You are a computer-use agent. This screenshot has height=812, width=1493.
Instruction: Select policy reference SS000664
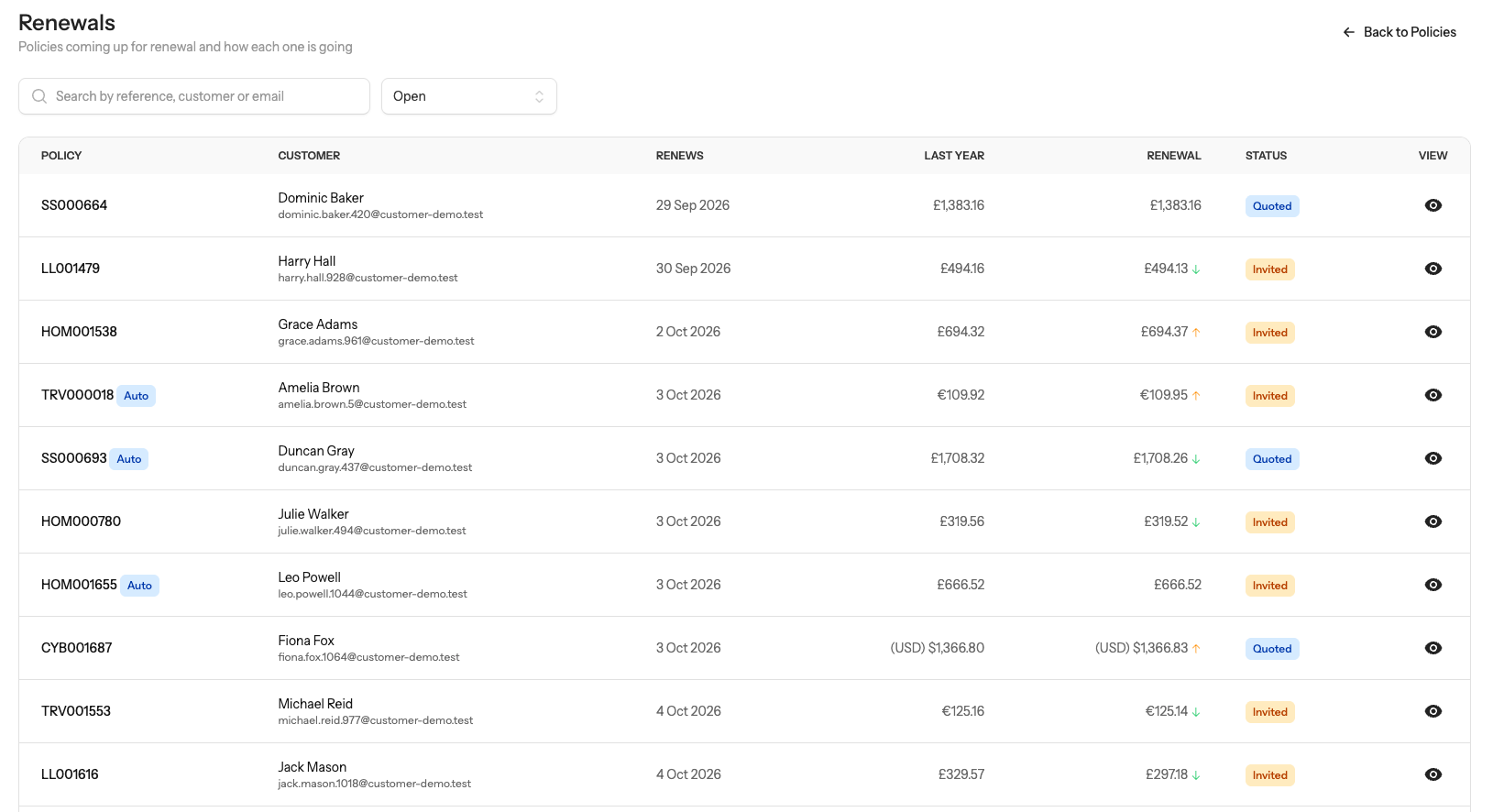tap(74, 205)
